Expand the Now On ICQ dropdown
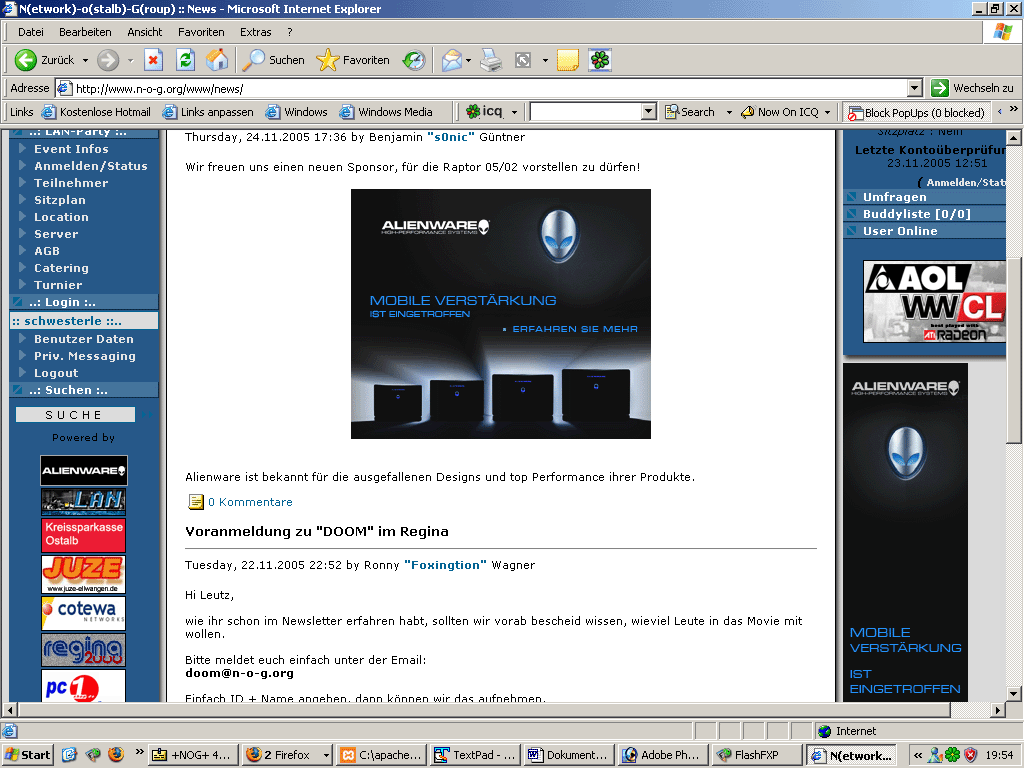The width and height of the screenshot is (1024, 768). click(x=829, y=112)
